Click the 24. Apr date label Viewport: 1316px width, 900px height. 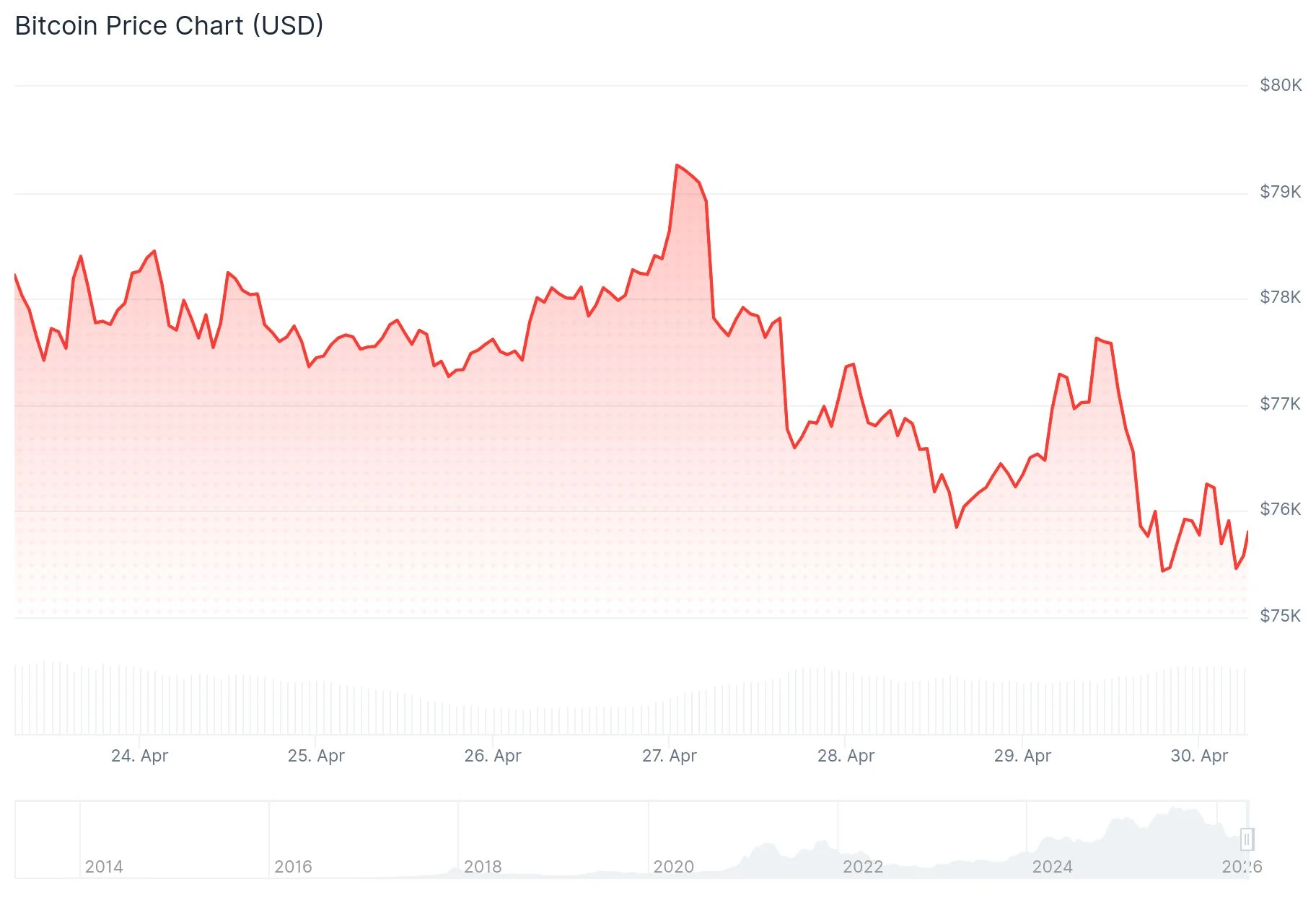point(139,756)
